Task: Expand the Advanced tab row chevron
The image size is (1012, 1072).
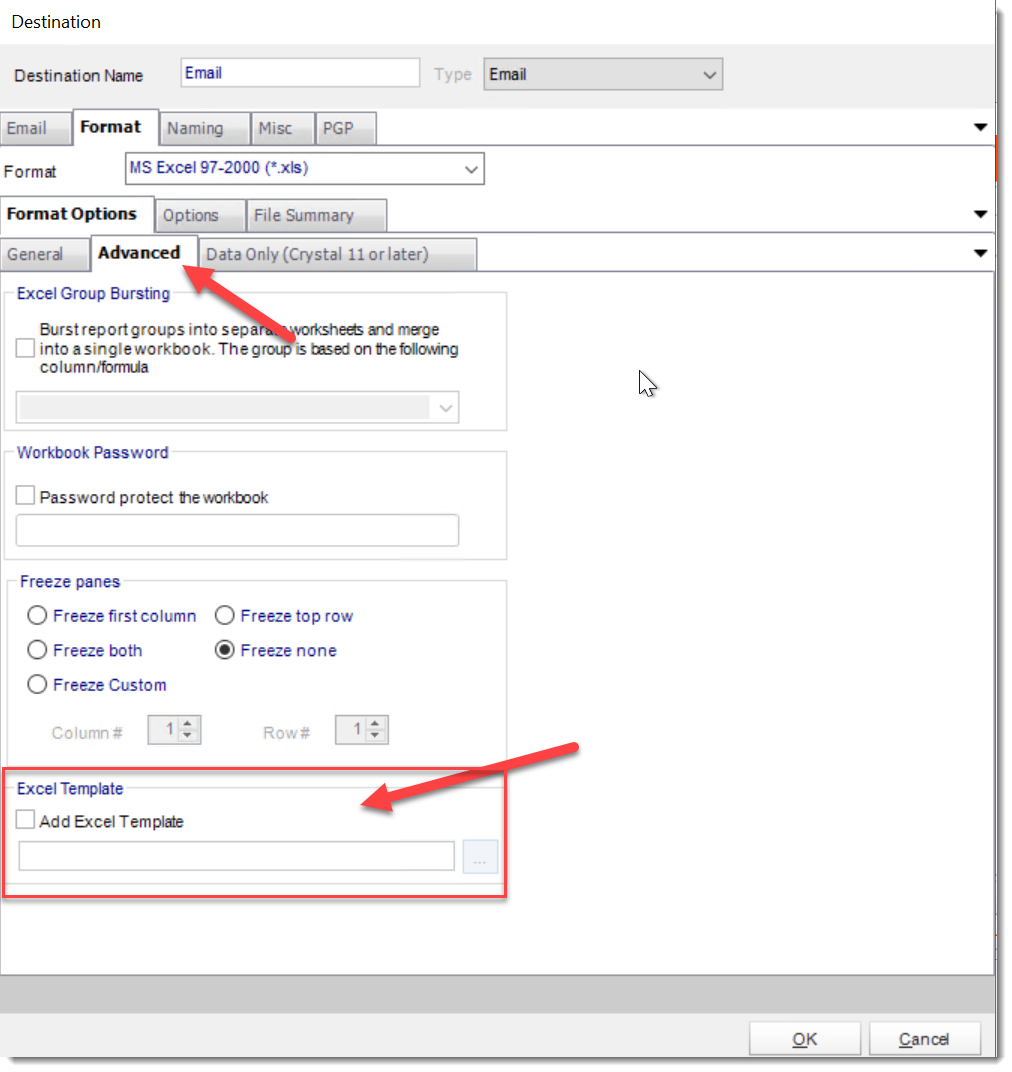Action: (x=981, y=253)
